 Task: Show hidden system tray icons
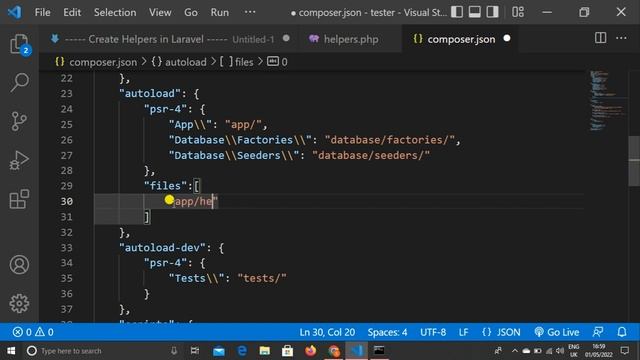click(x=514, y=351)
